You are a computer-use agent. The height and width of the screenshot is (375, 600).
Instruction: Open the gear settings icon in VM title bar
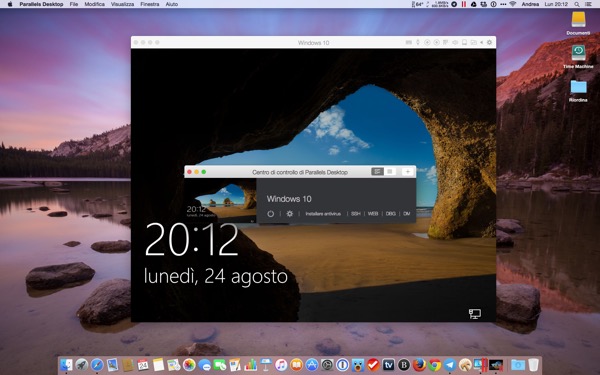(x=489, y=42)
